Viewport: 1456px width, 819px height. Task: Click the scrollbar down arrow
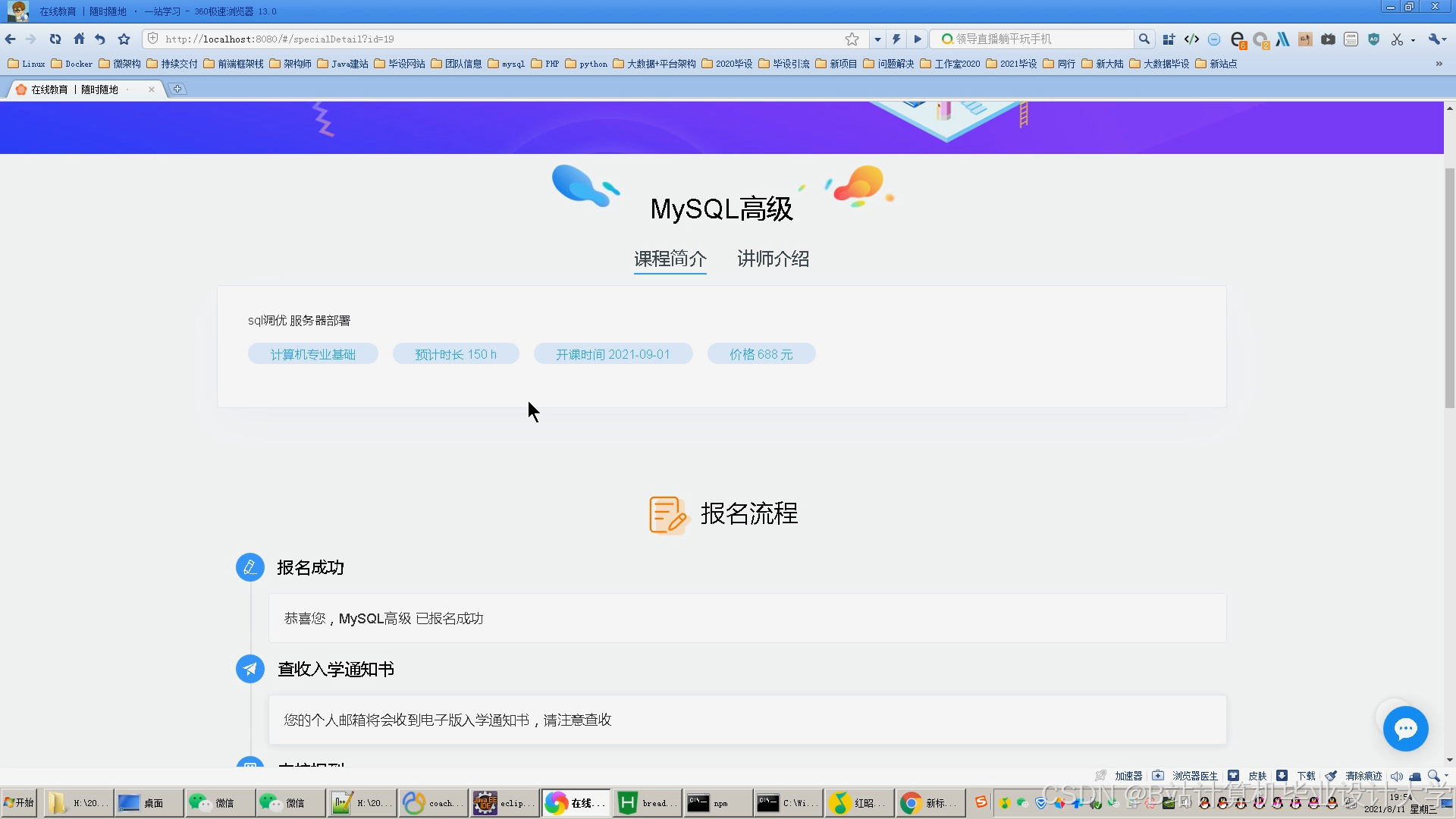click(1449, 760)
